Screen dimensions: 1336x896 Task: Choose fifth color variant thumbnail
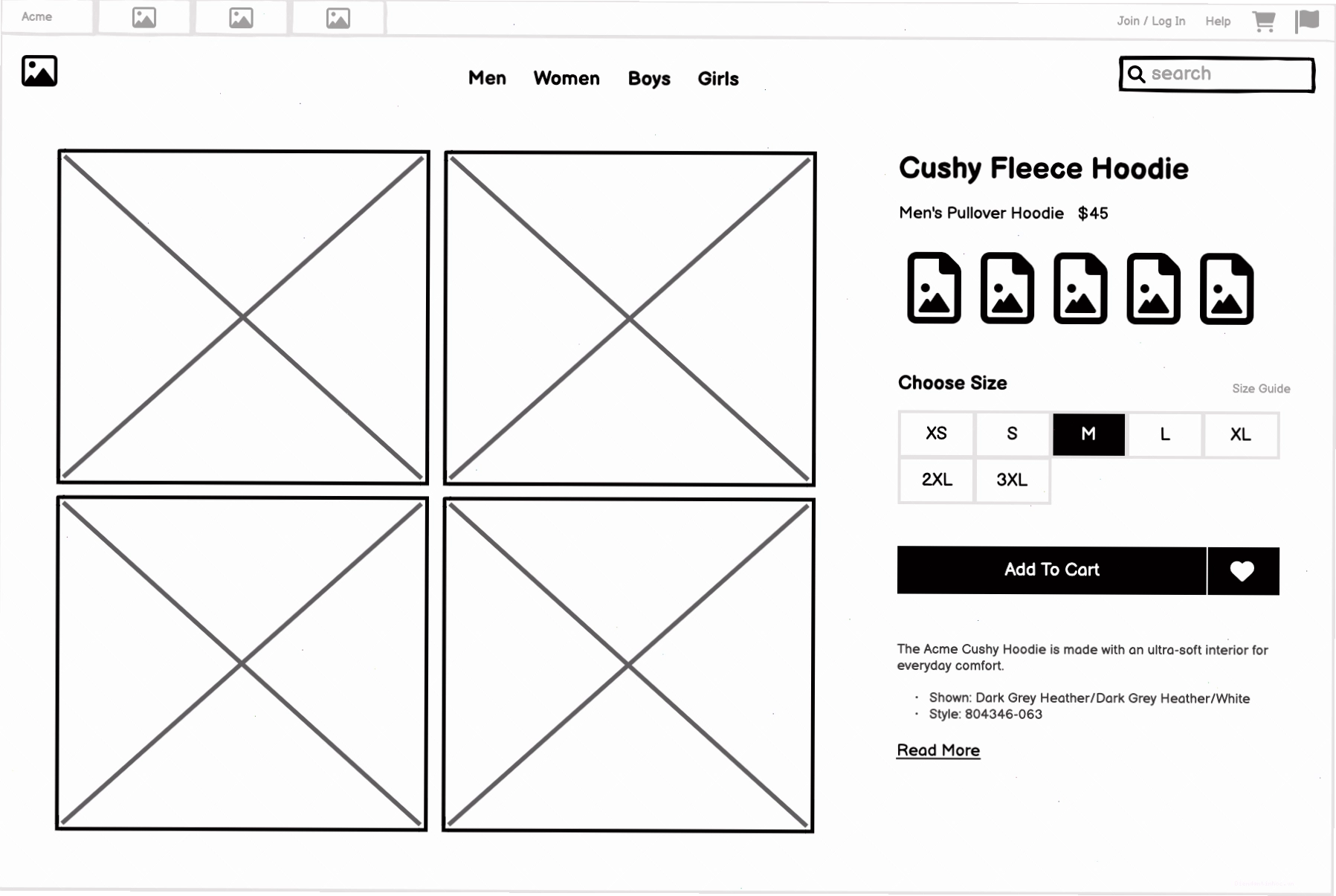tap(1227, 289)
